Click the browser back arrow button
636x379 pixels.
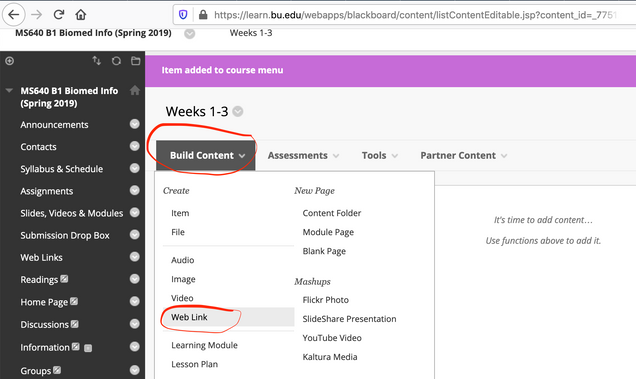point(14,15)
